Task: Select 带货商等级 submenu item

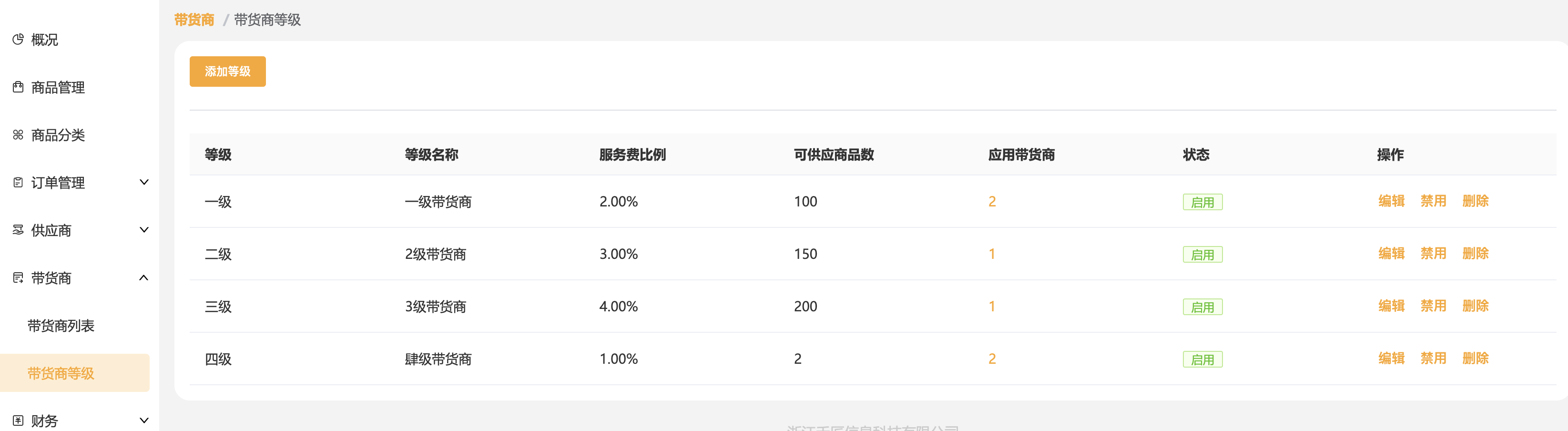Action: tap(61, 373)
